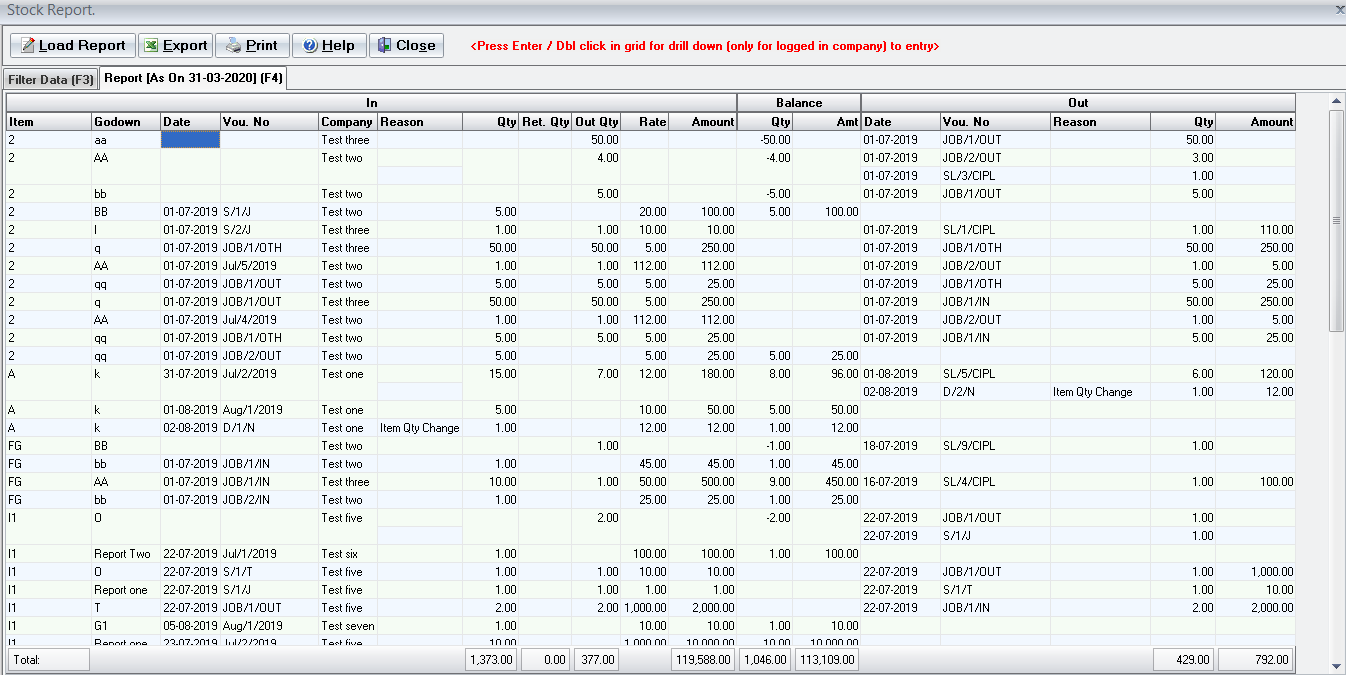The image size is (1346, 675).
Task: Click the total In quantity '1,373.00'
Action: pos(490,660)
